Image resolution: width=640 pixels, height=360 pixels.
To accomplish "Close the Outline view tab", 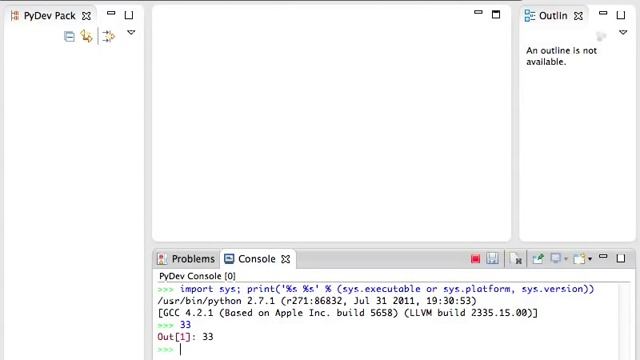I will (x=578, y=16).
